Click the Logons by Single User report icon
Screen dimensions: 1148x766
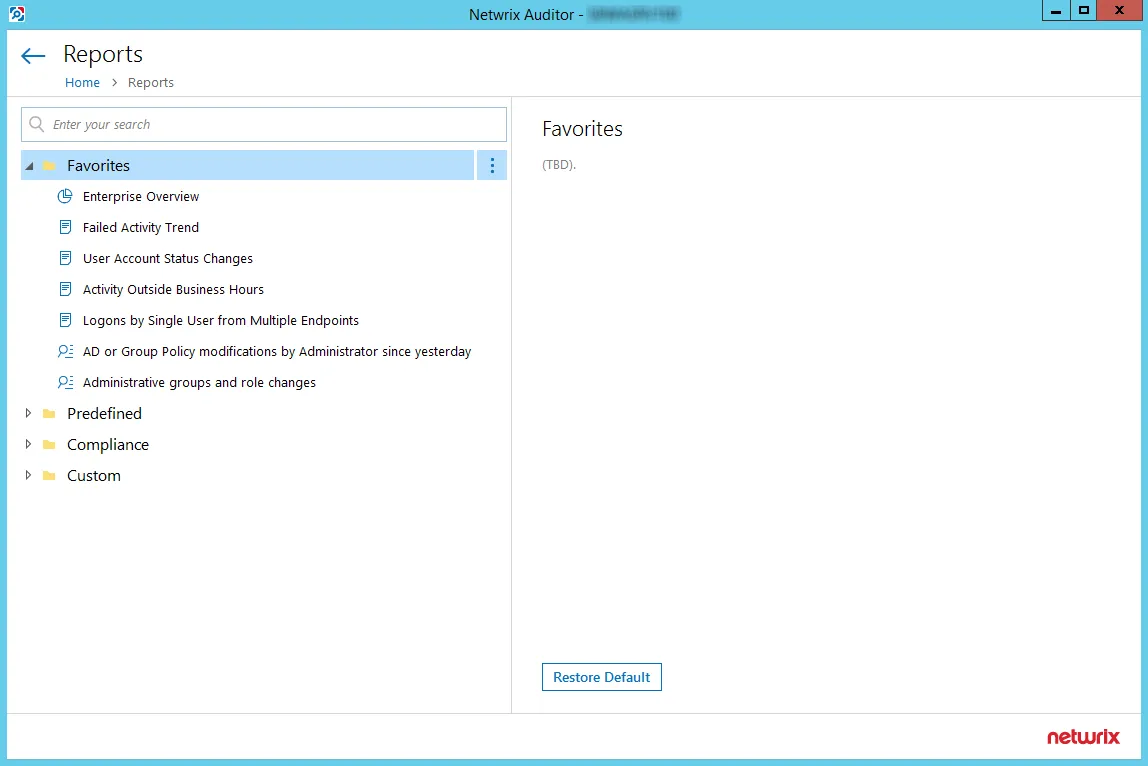pyautogui.click(x=65, y=320)
